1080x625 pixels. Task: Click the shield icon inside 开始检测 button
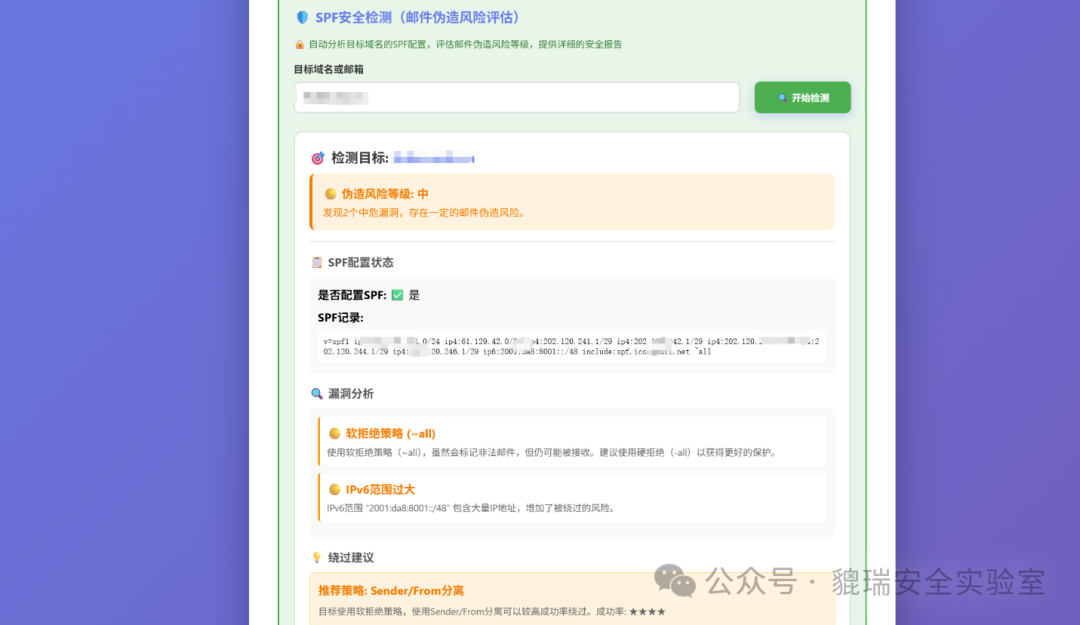(x=781, y=97)
